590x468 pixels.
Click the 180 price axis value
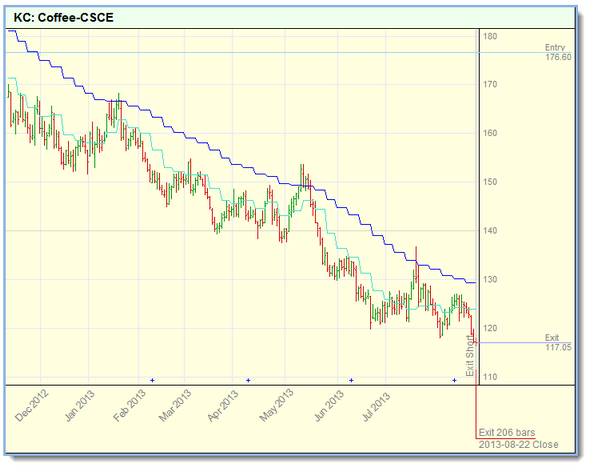coord(490,36)
